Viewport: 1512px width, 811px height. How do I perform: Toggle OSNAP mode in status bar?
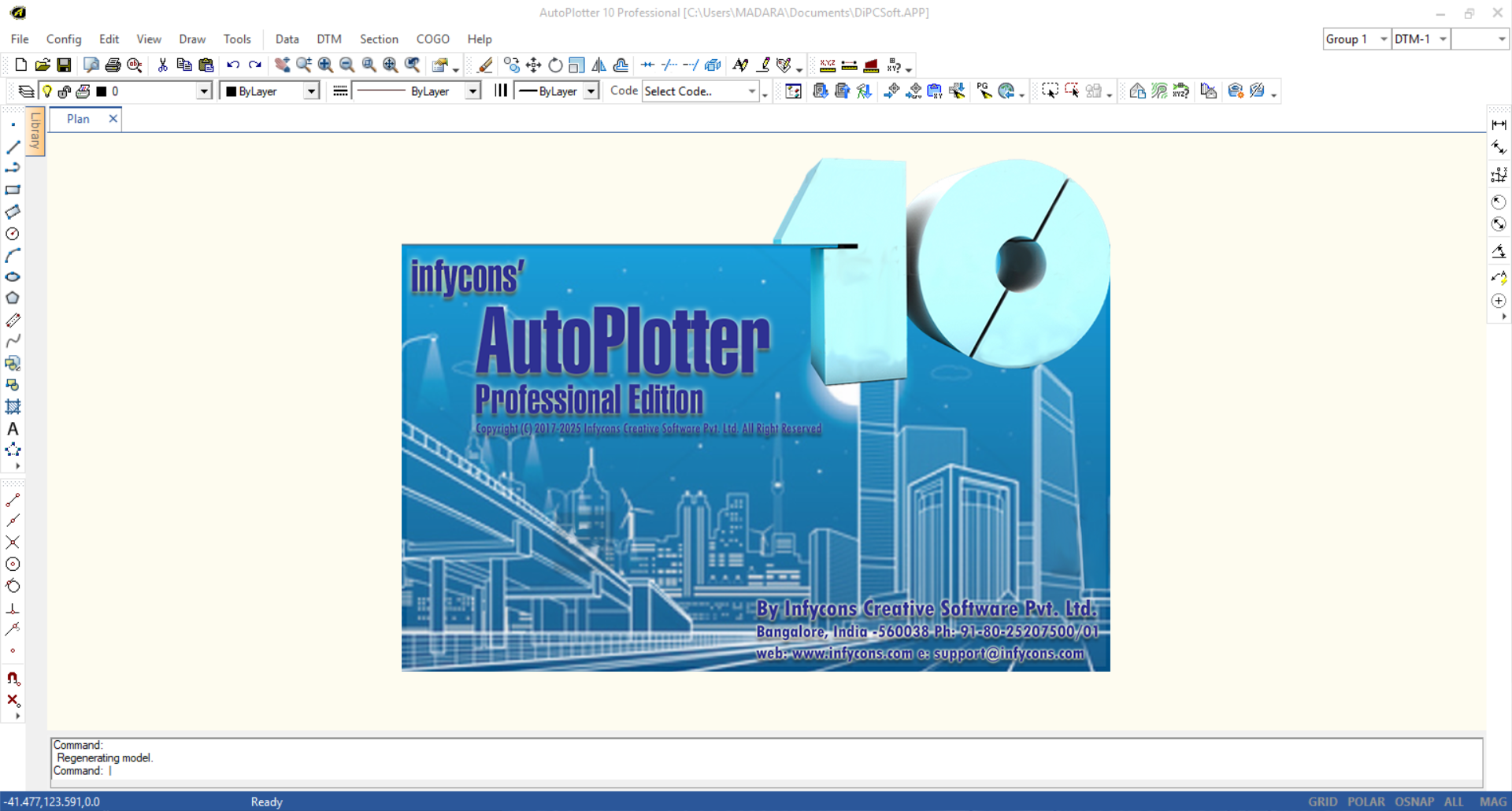click(x=1414, y=802)
